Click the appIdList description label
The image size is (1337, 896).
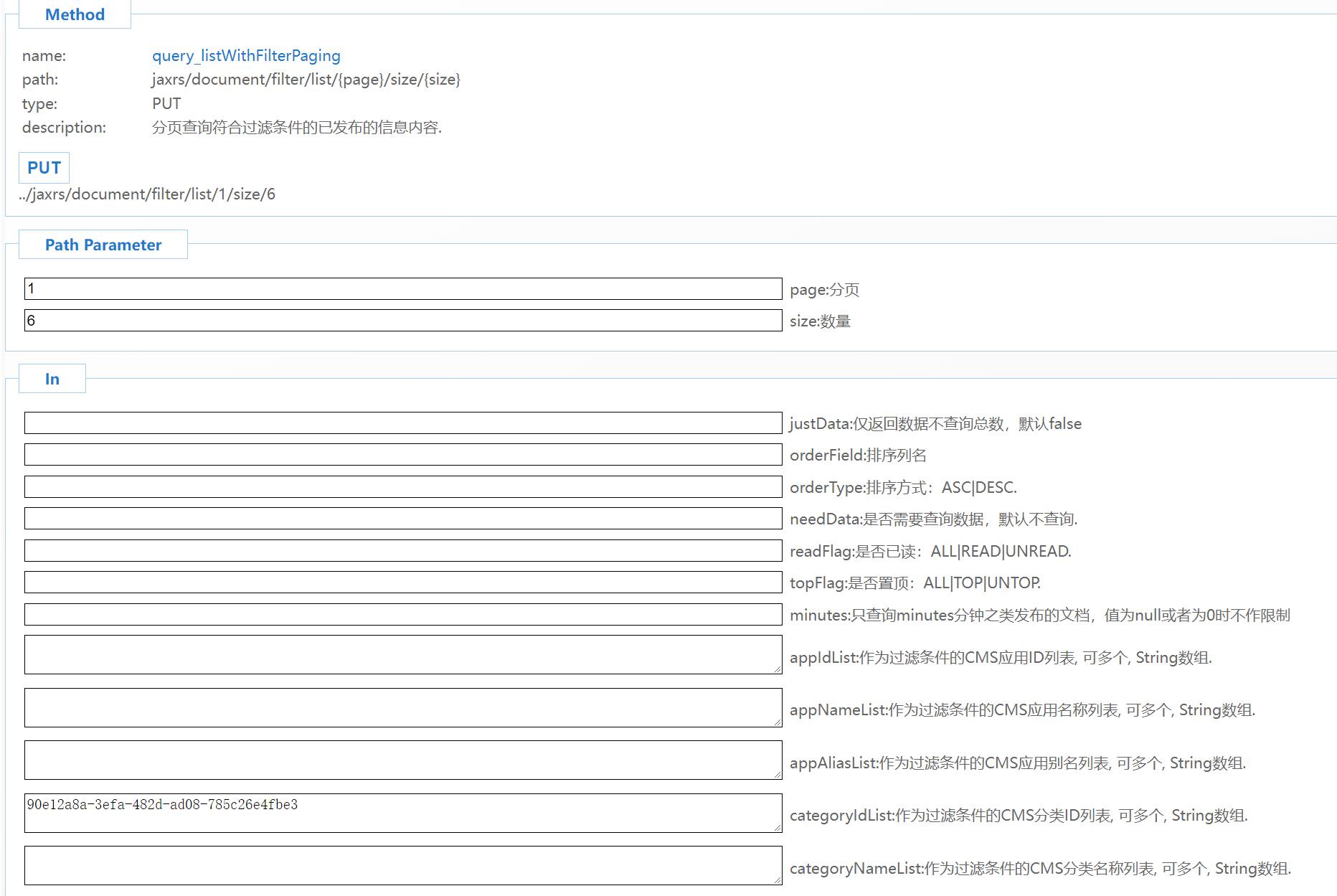click(x=1001, y=658)
